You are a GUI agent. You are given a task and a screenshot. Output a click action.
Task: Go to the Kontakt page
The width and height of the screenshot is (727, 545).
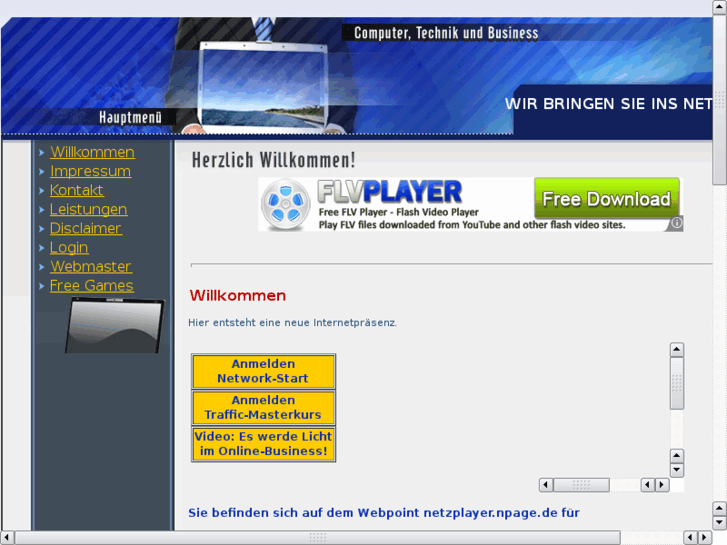(x=77, y=190)
